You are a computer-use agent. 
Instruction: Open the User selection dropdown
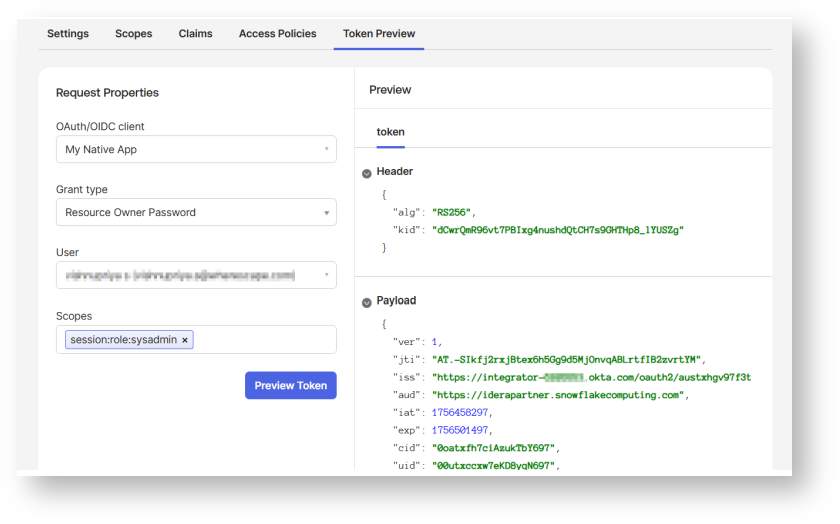click(x=196, y=275)
